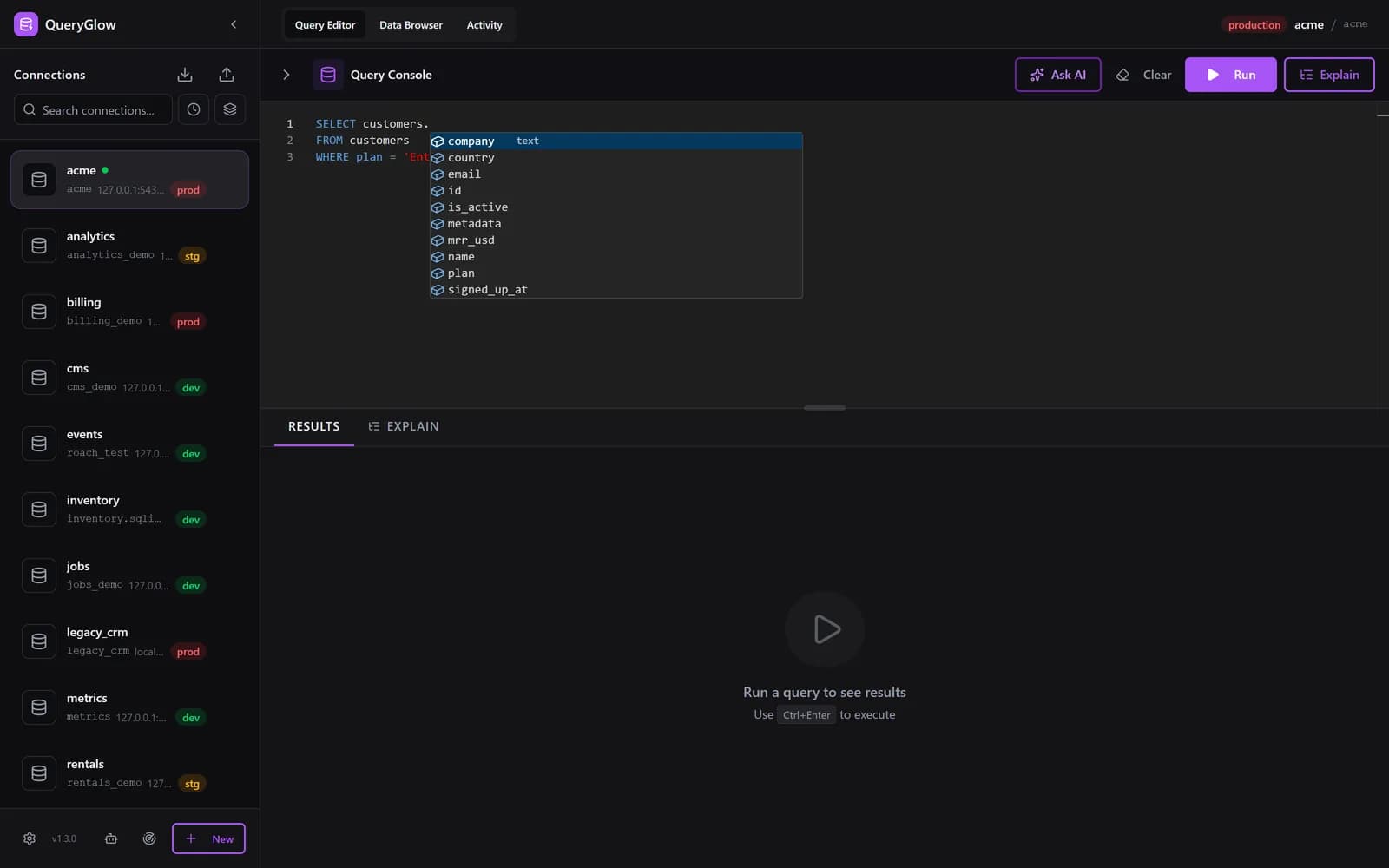The height and width of the screenshot is (868, 1389).
Task: Click the stacked layers icon beside search
Action: tap(230, 109)
